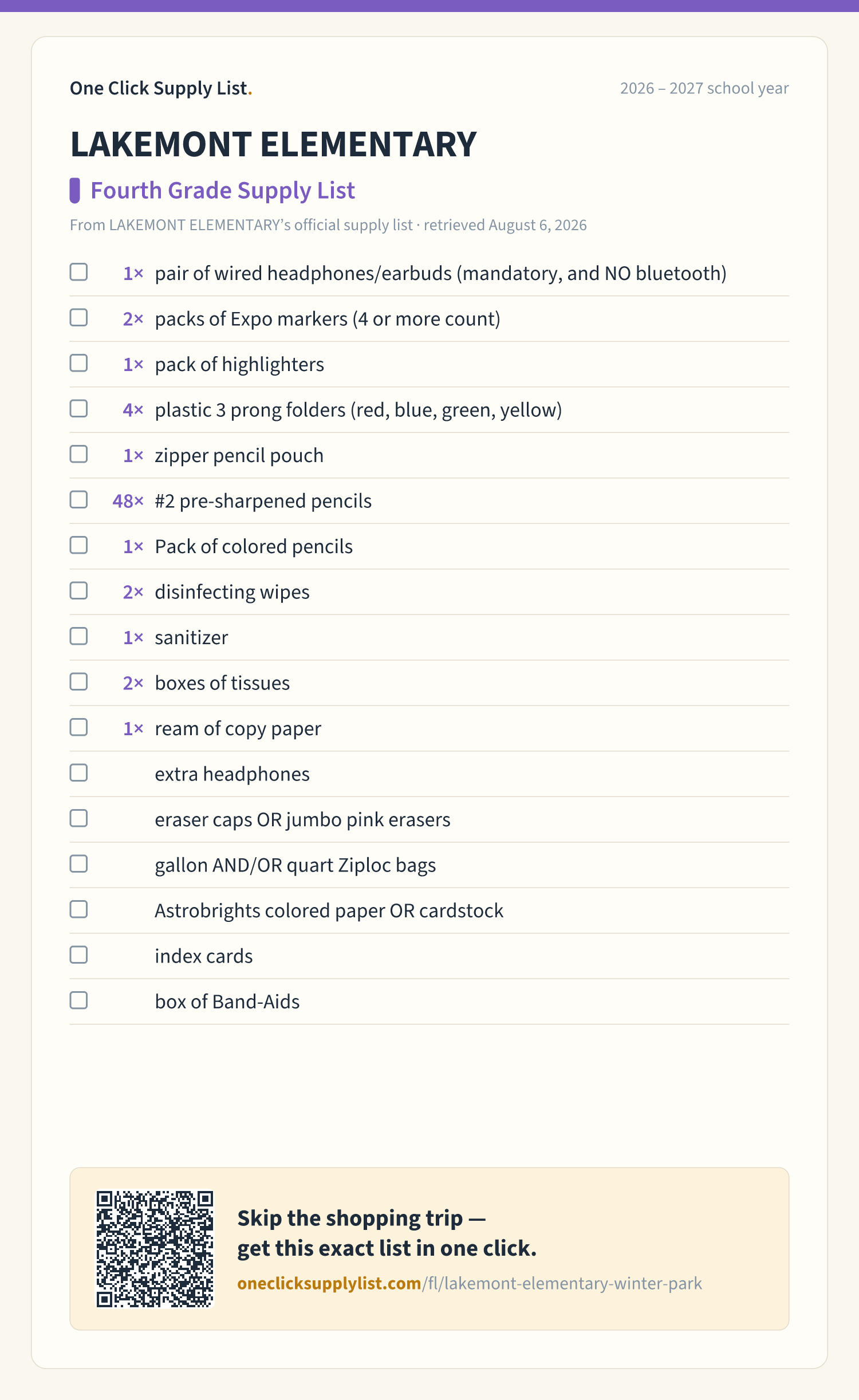Check the Ziploc bags checkbox

point(78,864)
